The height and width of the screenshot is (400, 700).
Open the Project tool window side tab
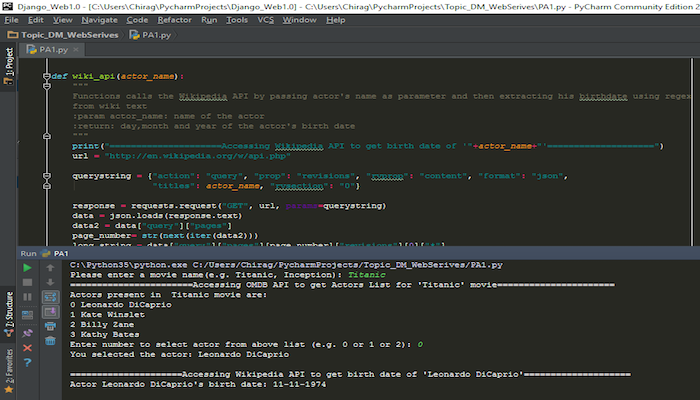click(x=8, y=66)
